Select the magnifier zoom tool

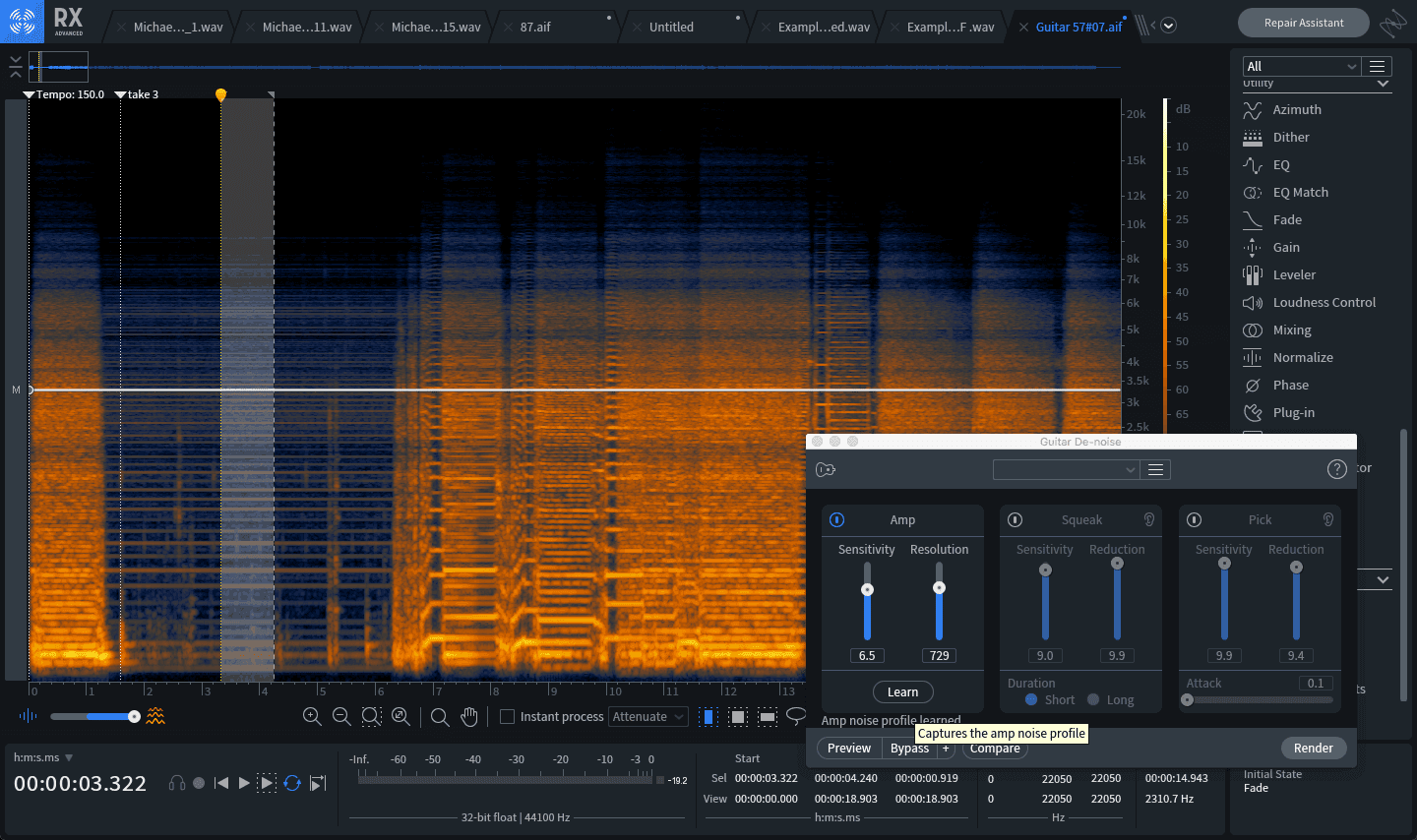[440, 717]
